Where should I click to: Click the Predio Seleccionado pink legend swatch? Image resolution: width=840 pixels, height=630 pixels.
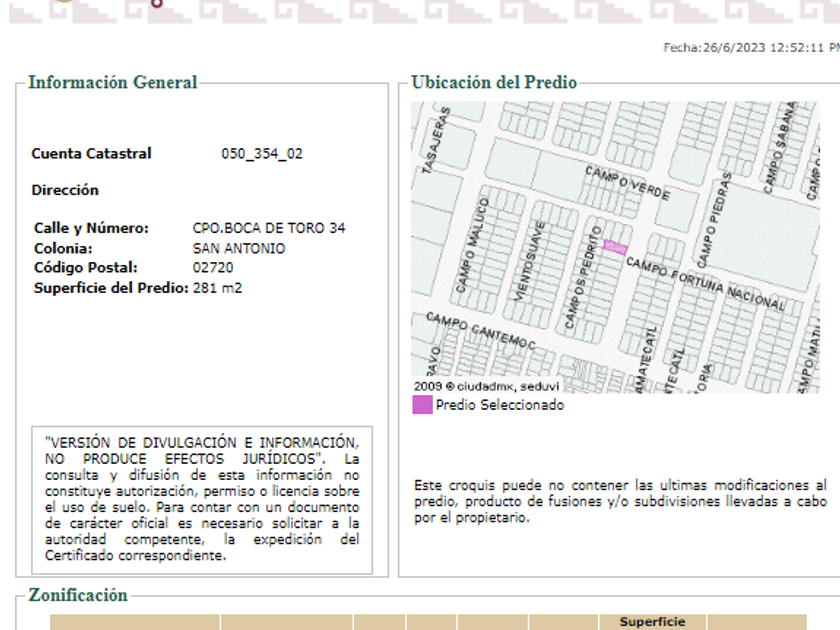pyautogui.click(x=422, y=404)
